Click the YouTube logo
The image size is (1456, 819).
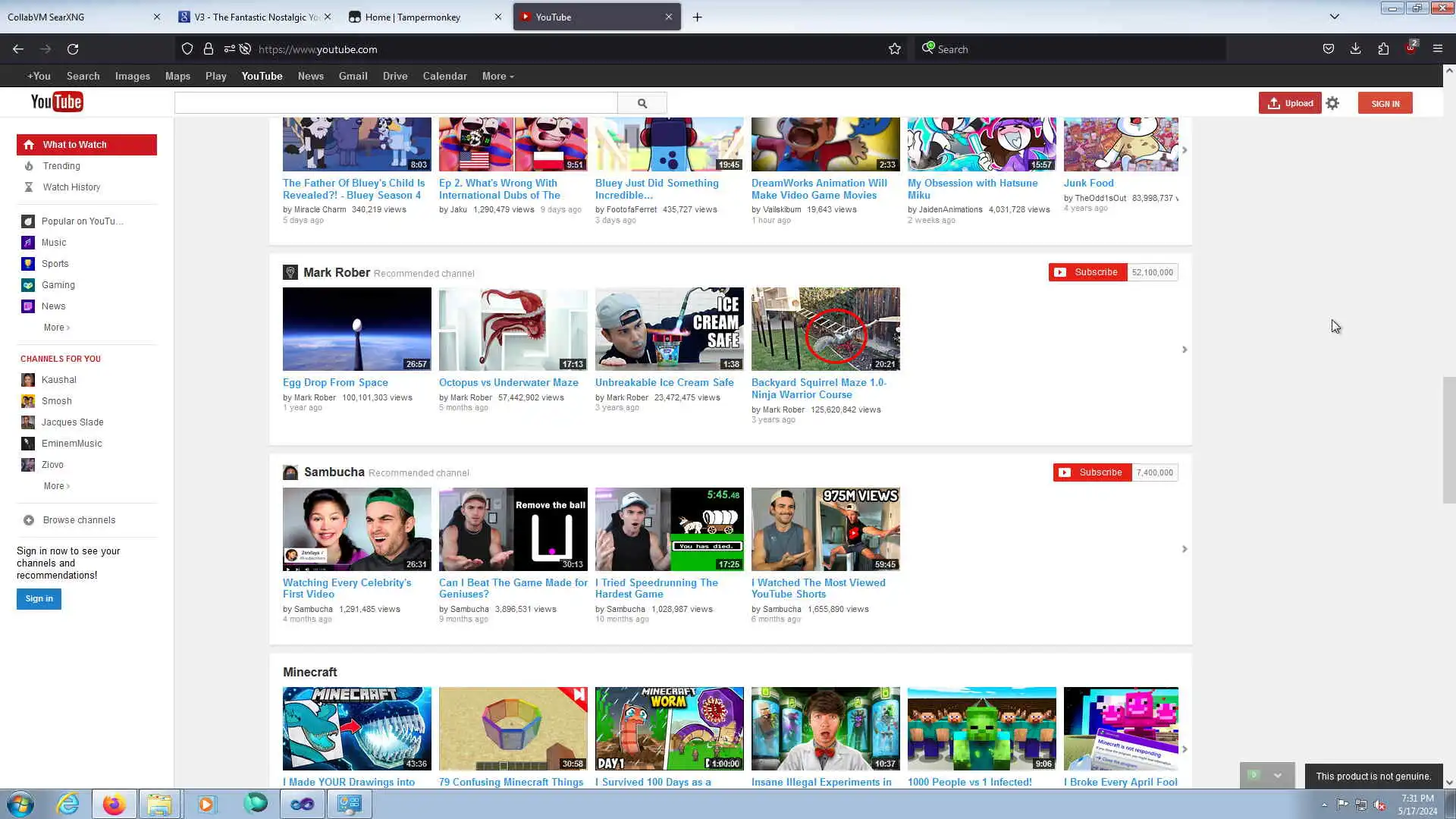point(57,102)
